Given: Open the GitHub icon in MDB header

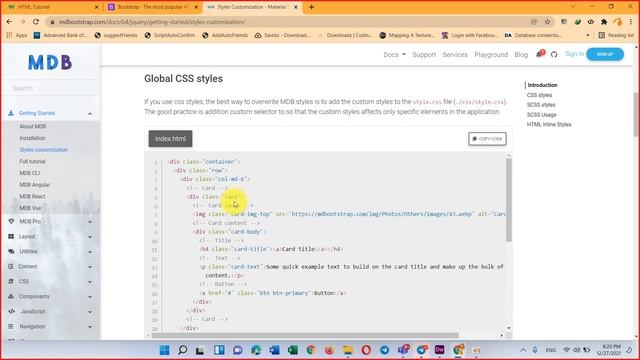Looking at the screenshot, I should [x=554, y=54].
